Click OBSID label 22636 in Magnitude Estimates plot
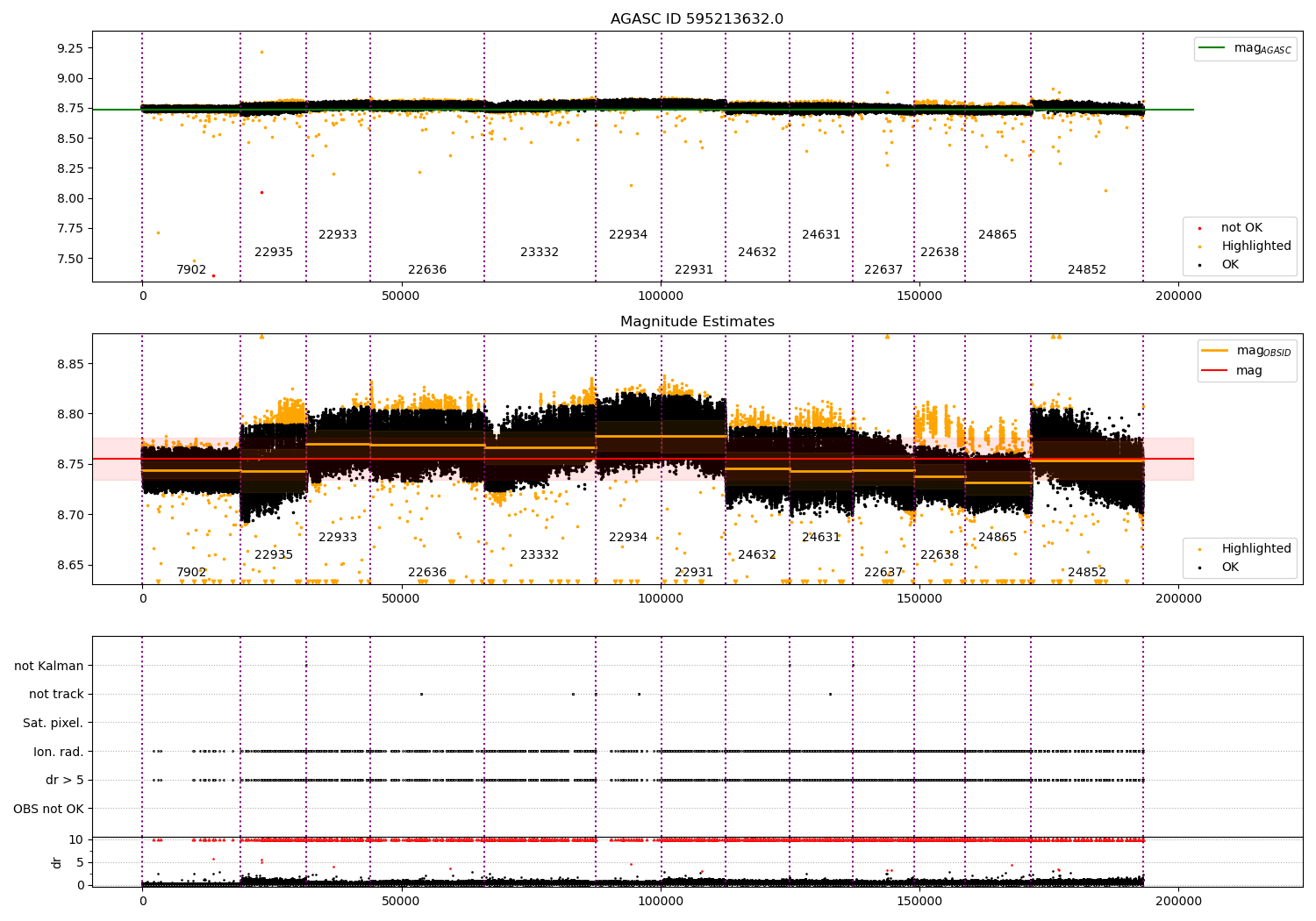 [x=427, y=573]
